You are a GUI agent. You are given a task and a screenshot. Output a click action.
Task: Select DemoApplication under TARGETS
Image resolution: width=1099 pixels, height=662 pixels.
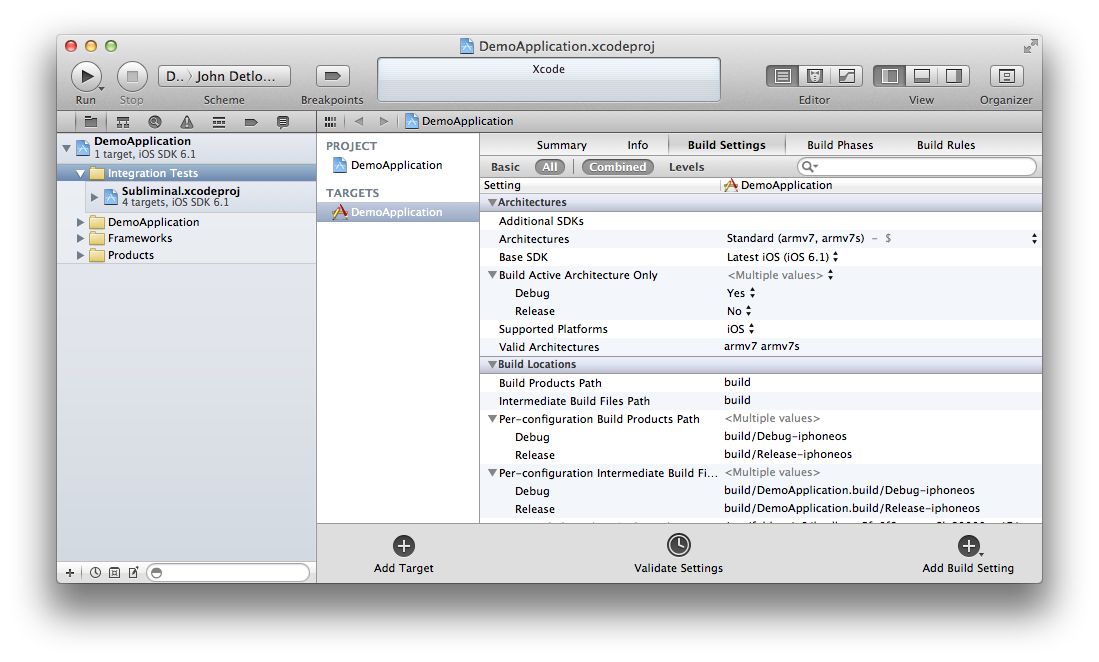[397, 212]
